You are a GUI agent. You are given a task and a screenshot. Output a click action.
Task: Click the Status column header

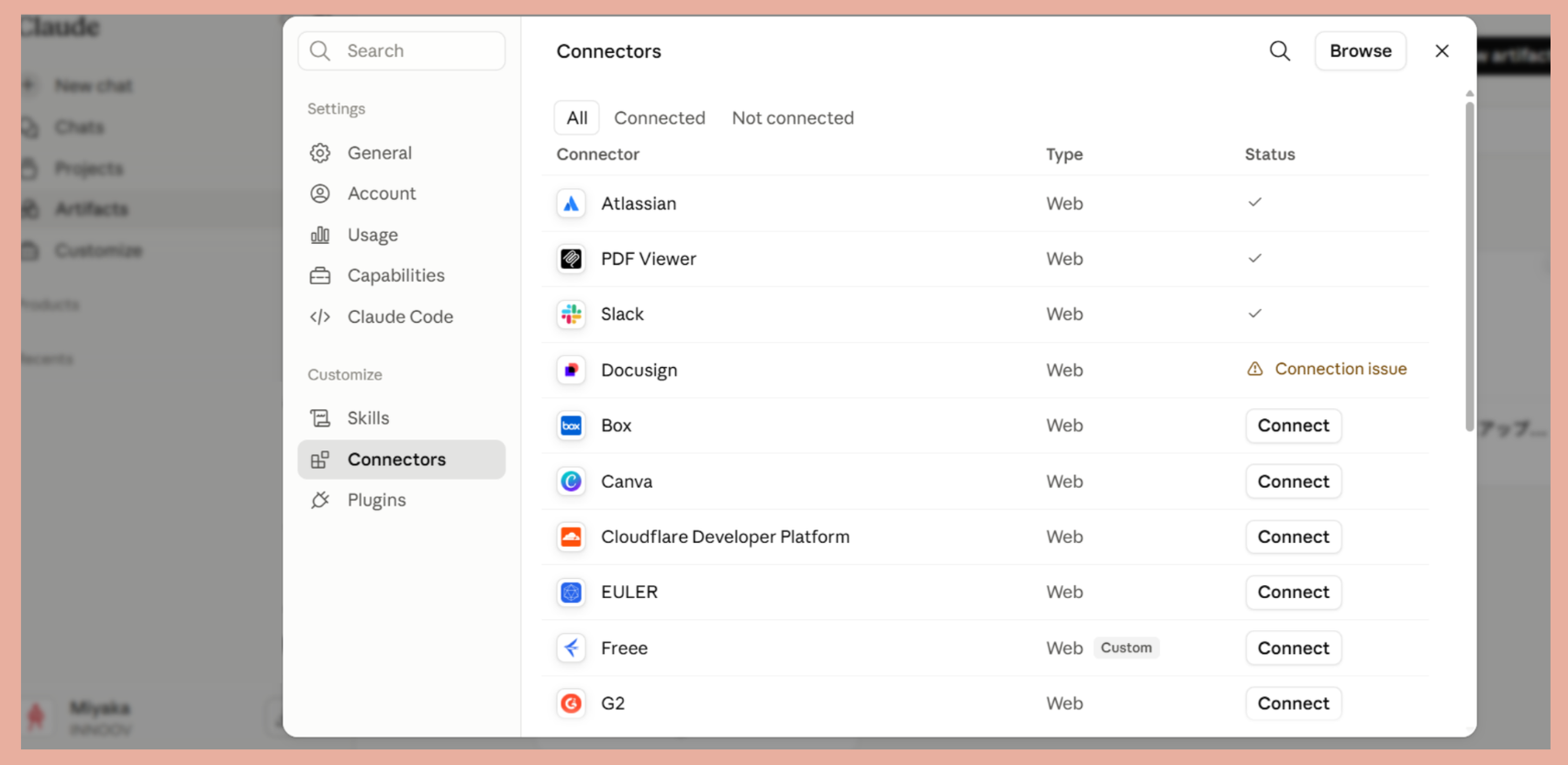coord(1270,154)
